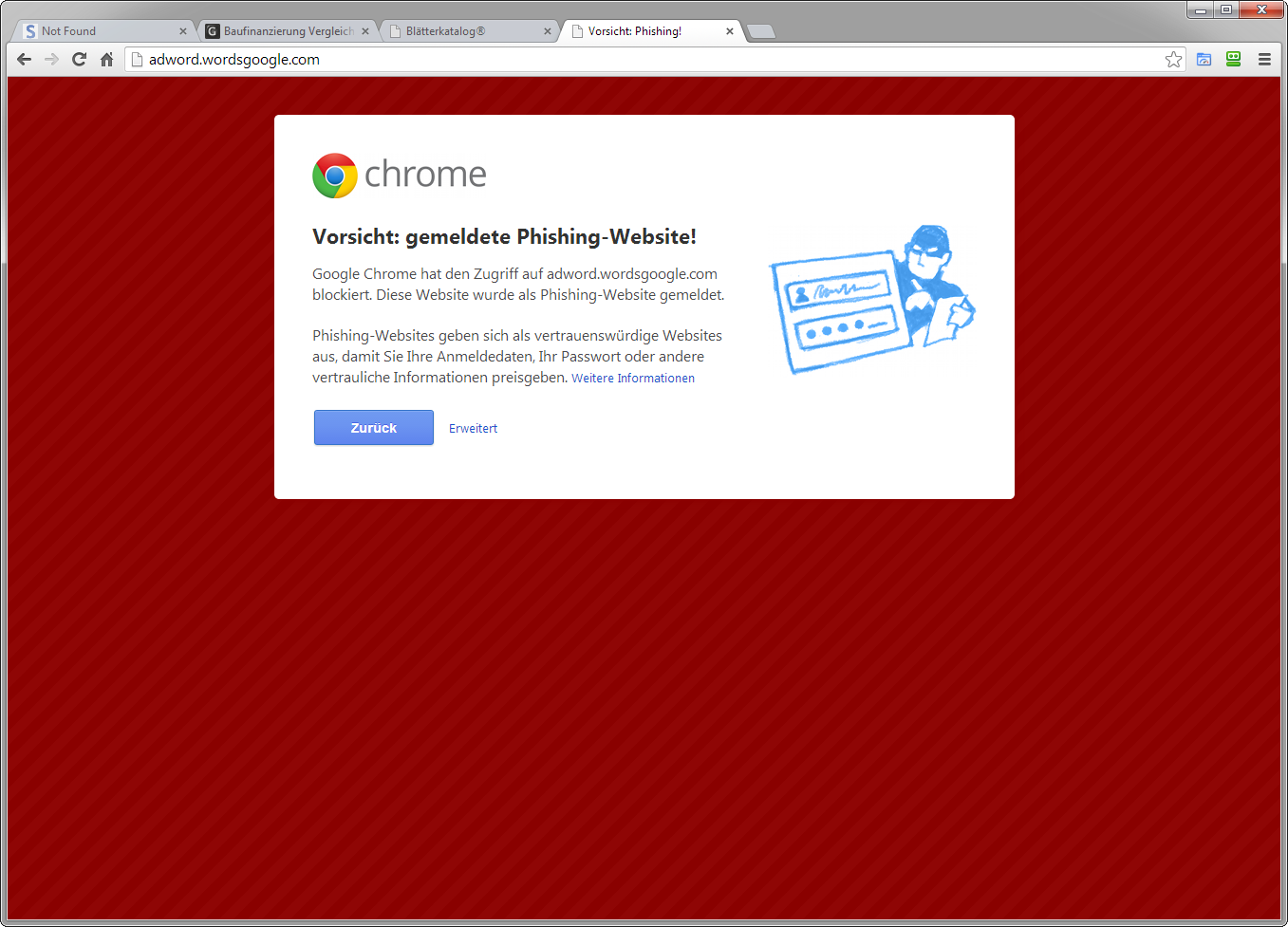Close the Vorsicht: Phishing! tab
This screenshot has height=927, width=1288.
(730, 31)
